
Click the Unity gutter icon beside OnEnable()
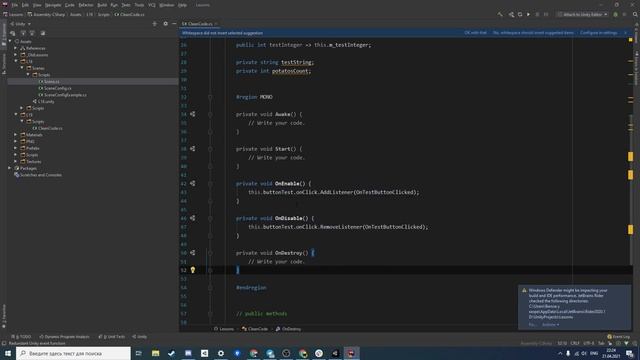(x=193, y=184)
